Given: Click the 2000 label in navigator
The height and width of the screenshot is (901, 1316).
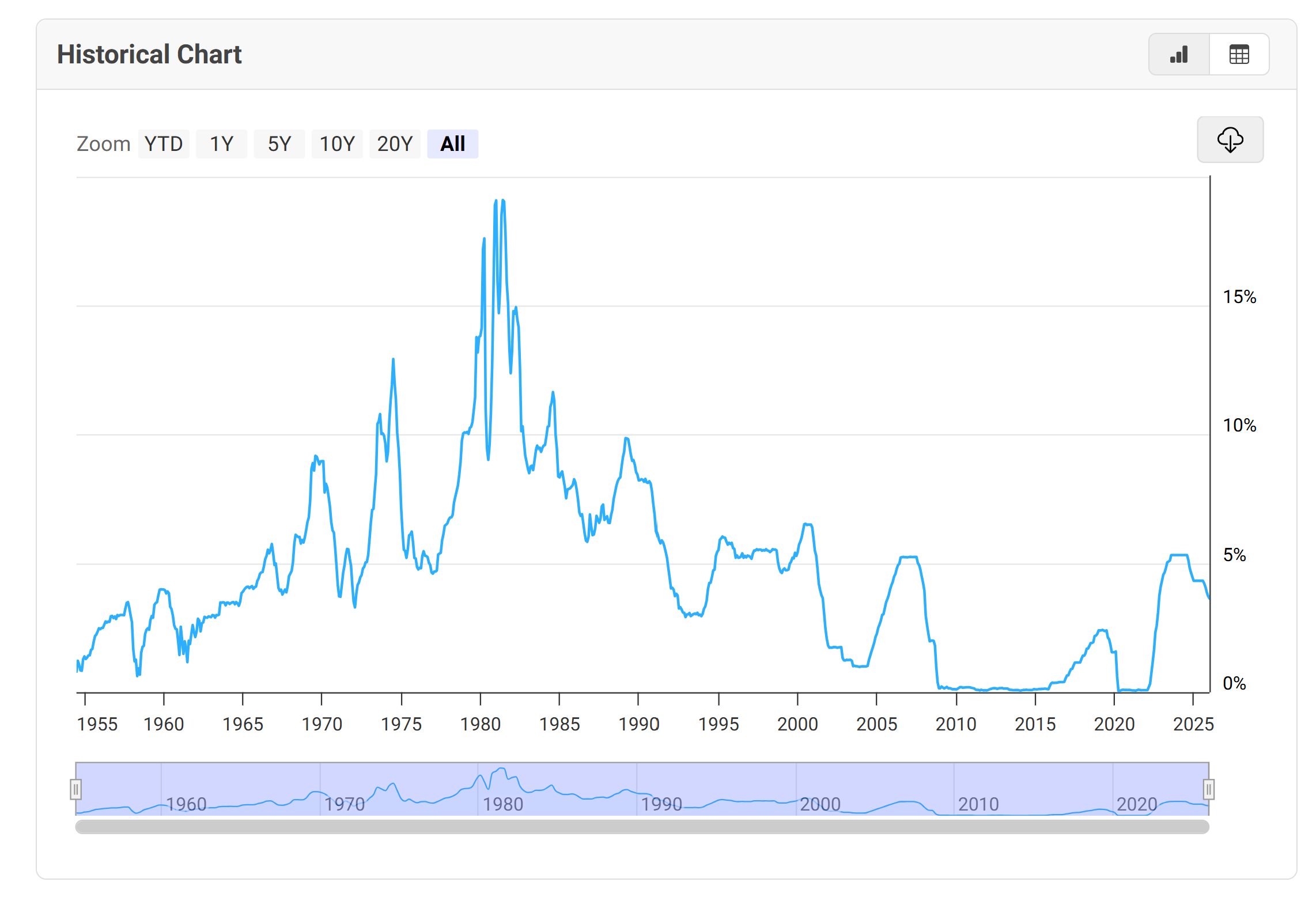Looking at the screenshot, I should coord(819,804).
